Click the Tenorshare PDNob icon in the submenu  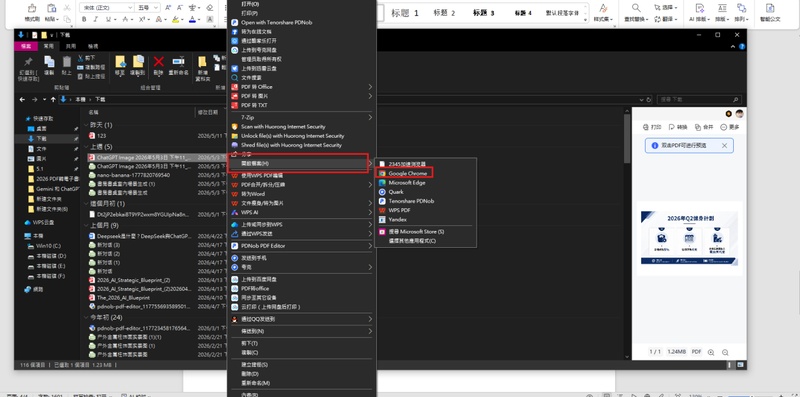(x=382, y=201)
